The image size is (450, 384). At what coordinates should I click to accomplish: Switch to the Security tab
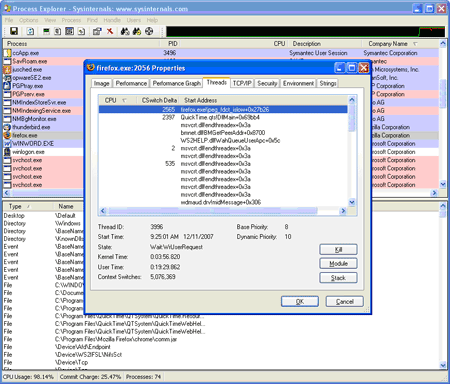267,83
